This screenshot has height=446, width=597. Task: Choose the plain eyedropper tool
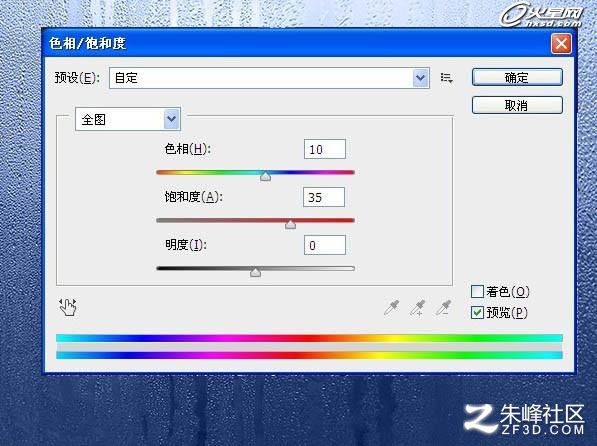pos(391,308)
